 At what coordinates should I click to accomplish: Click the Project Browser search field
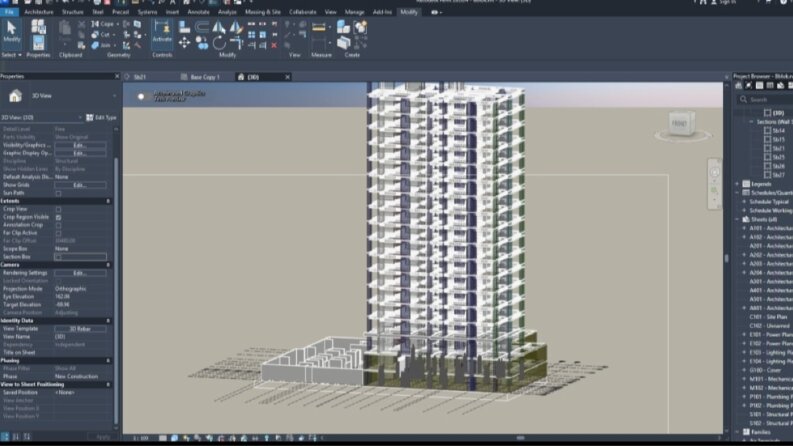click(x=765, y=100)
